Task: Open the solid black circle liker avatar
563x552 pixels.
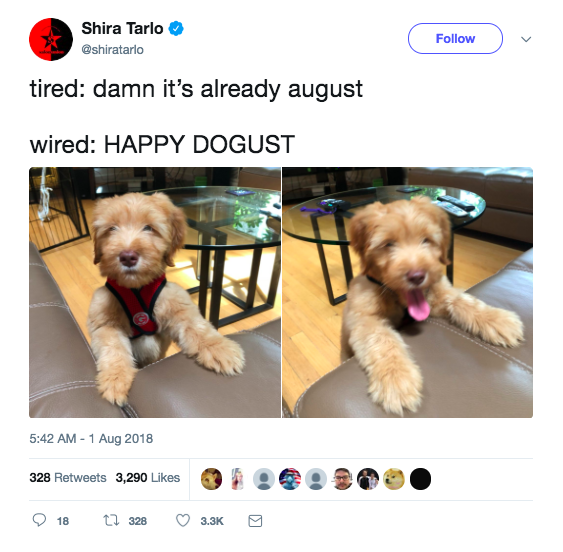Action: tap(420, 479)
